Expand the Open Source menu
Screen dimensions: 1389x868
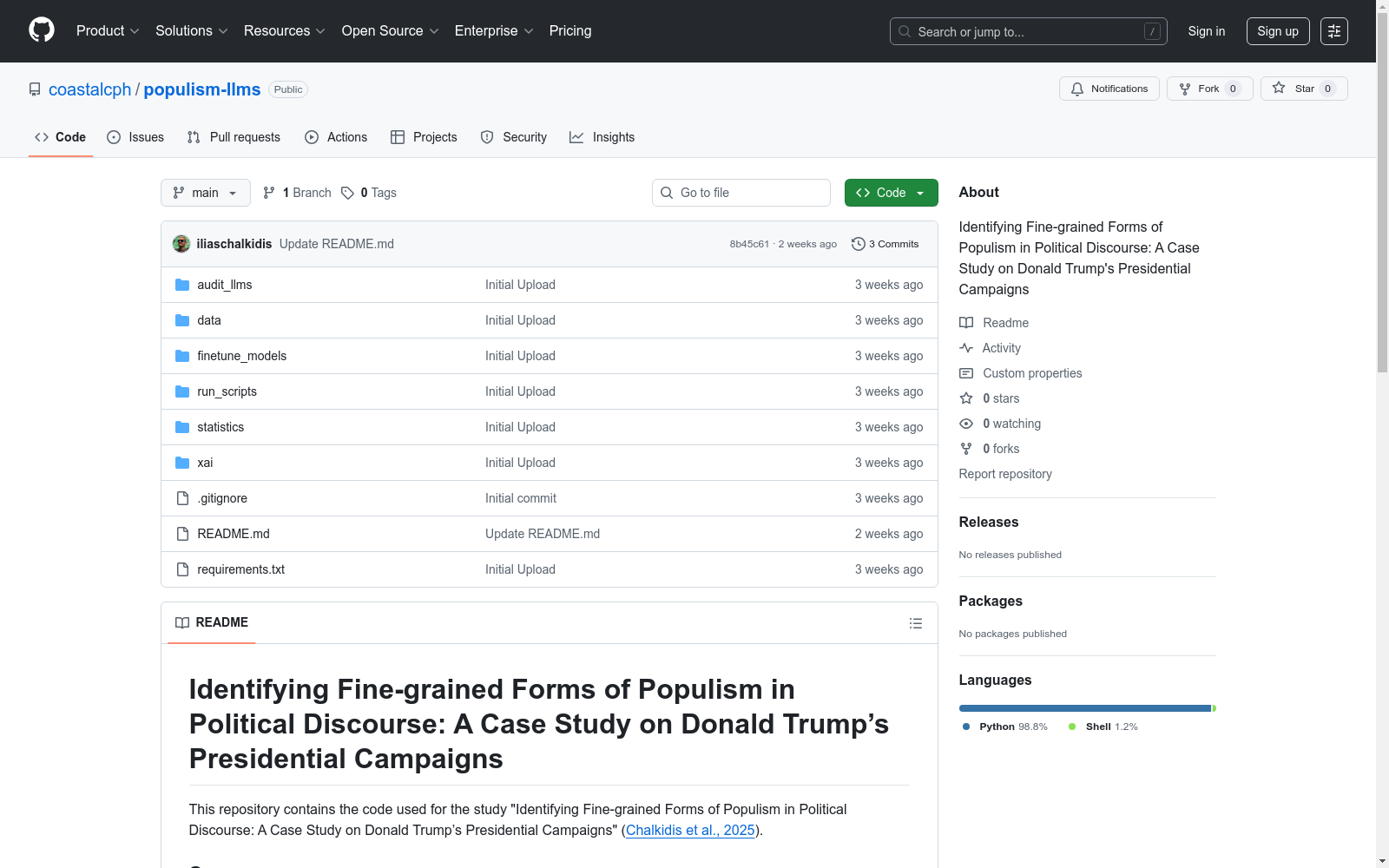point(391,30)
